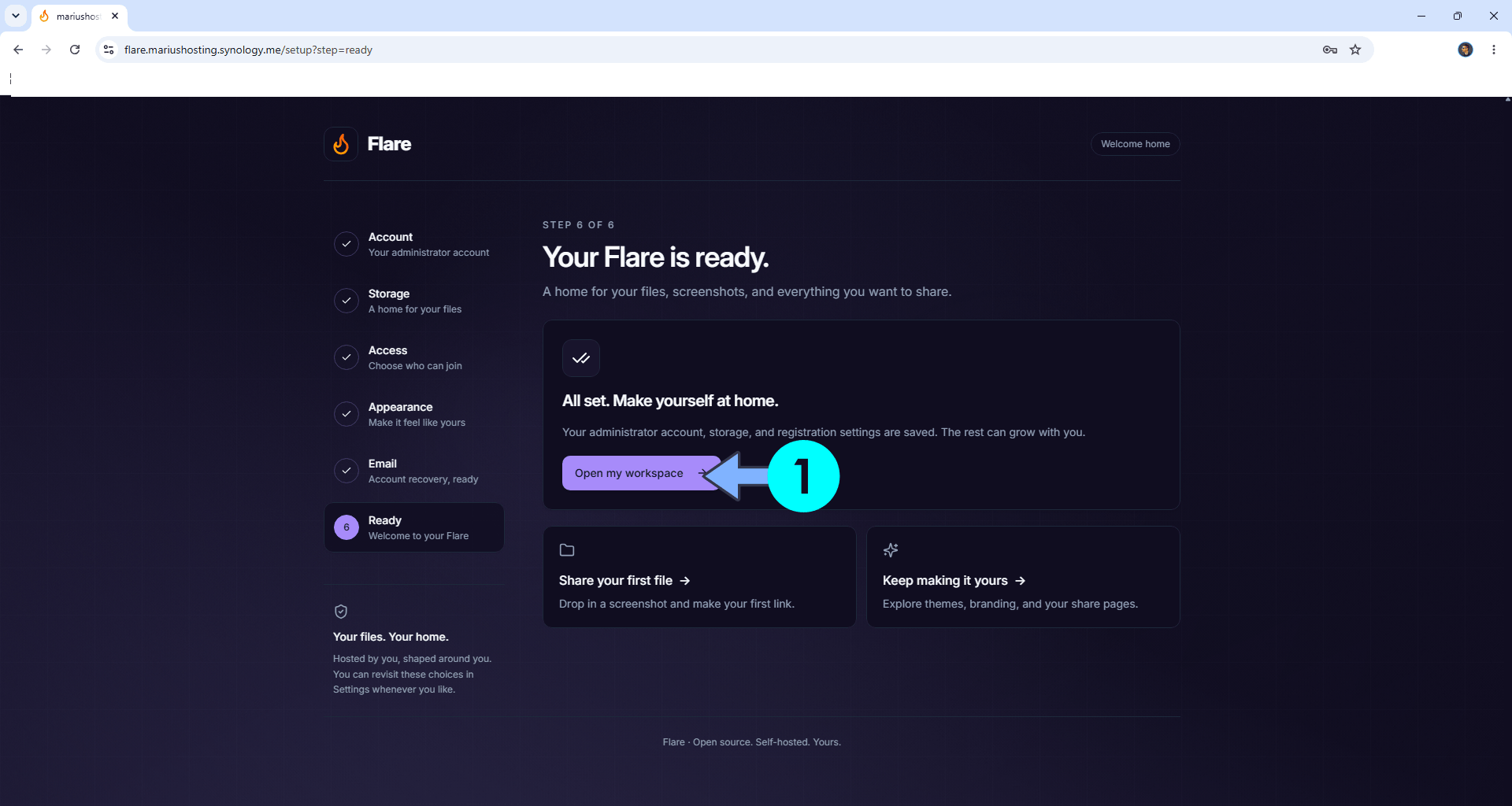The width and height of the screenshot is (1512, 806).
Task: Click the Access step checkmark icon
Action: pos(346,357)
